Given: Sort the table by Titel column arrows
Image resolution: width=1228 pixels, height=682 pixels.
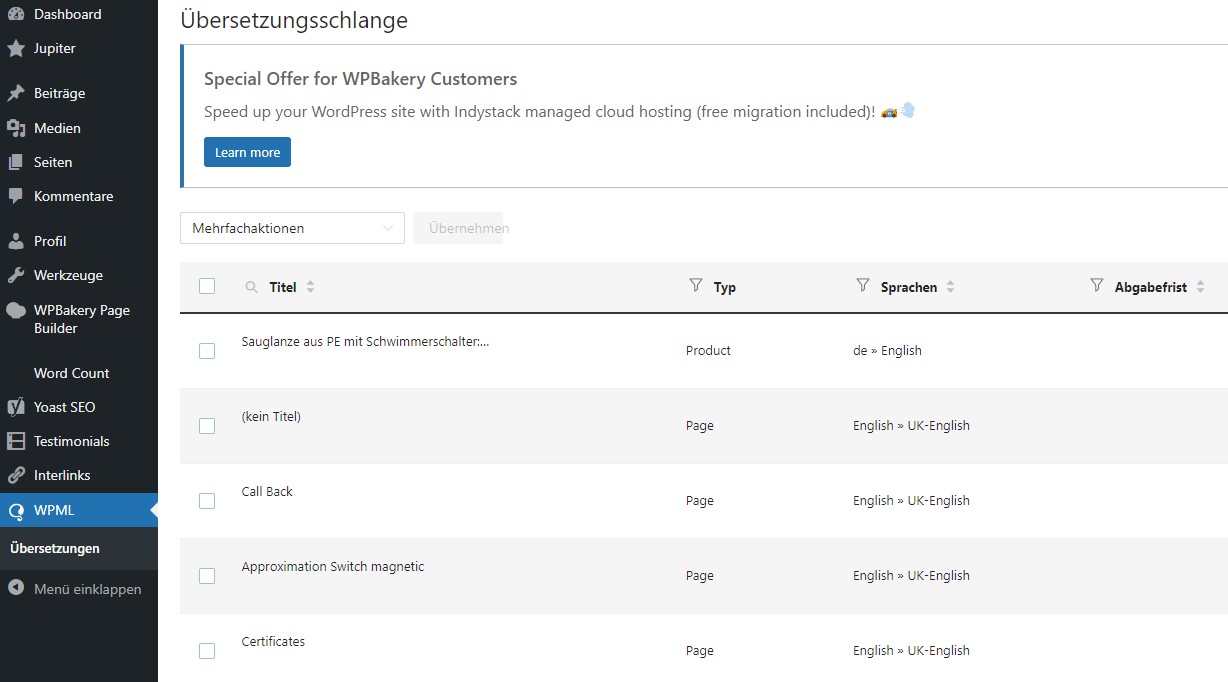Looking at the screenshot, I should (x=310, y=287).
